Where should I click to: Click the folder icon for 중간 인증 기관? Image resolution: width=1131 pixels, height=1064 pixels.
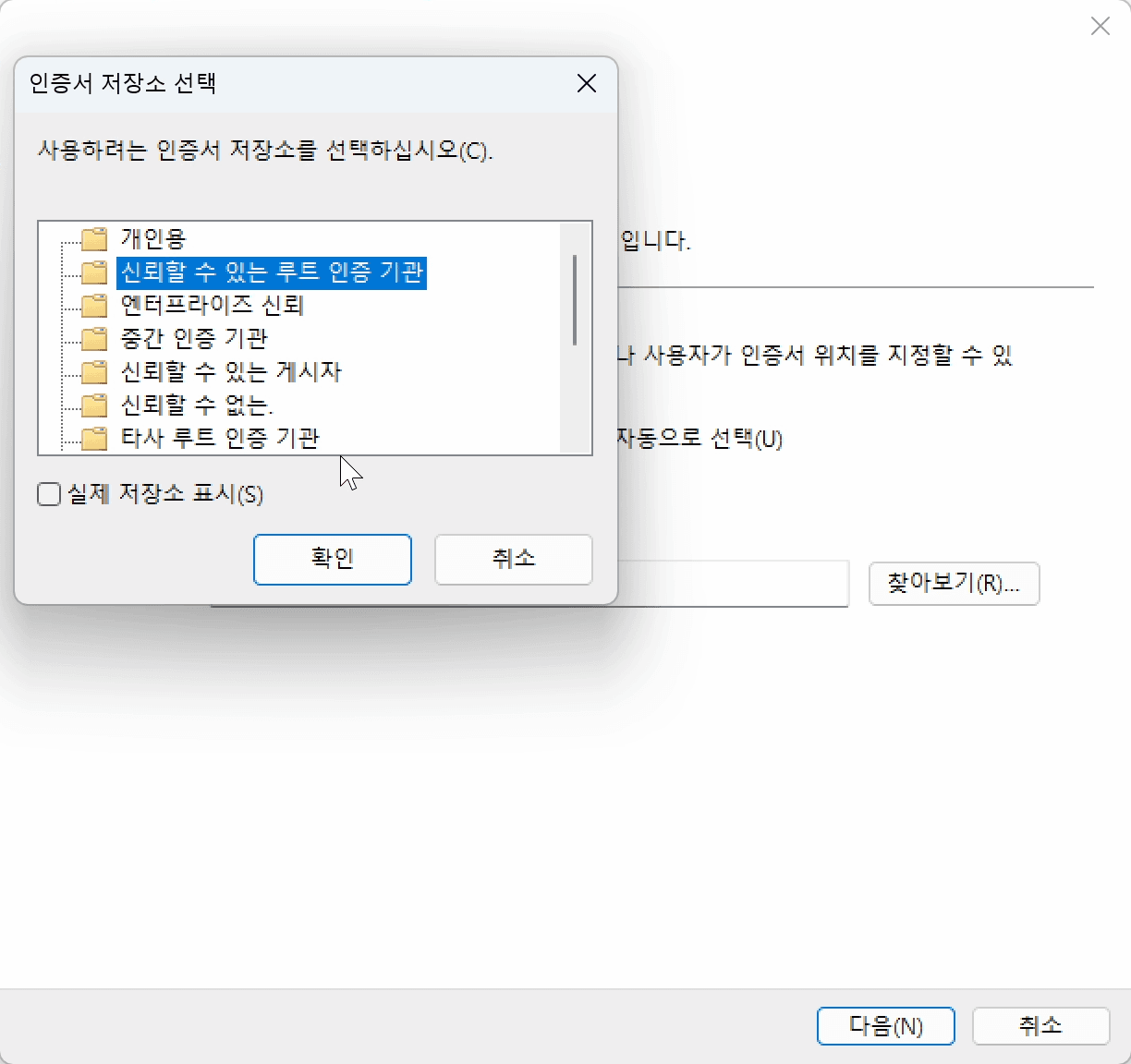[x=93, y=339]
